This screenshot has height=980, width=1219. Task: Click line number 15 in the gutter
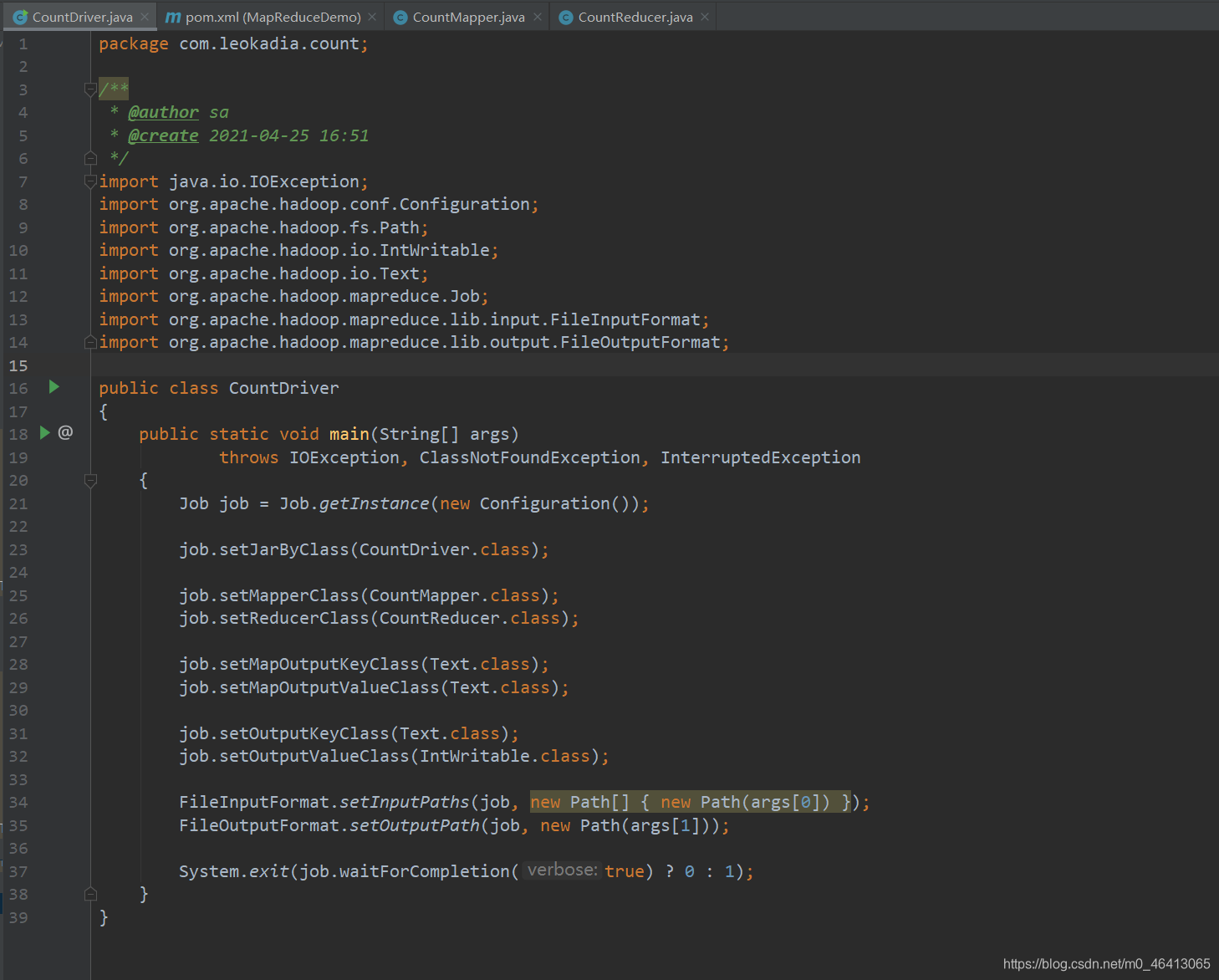tap(18, 365)
